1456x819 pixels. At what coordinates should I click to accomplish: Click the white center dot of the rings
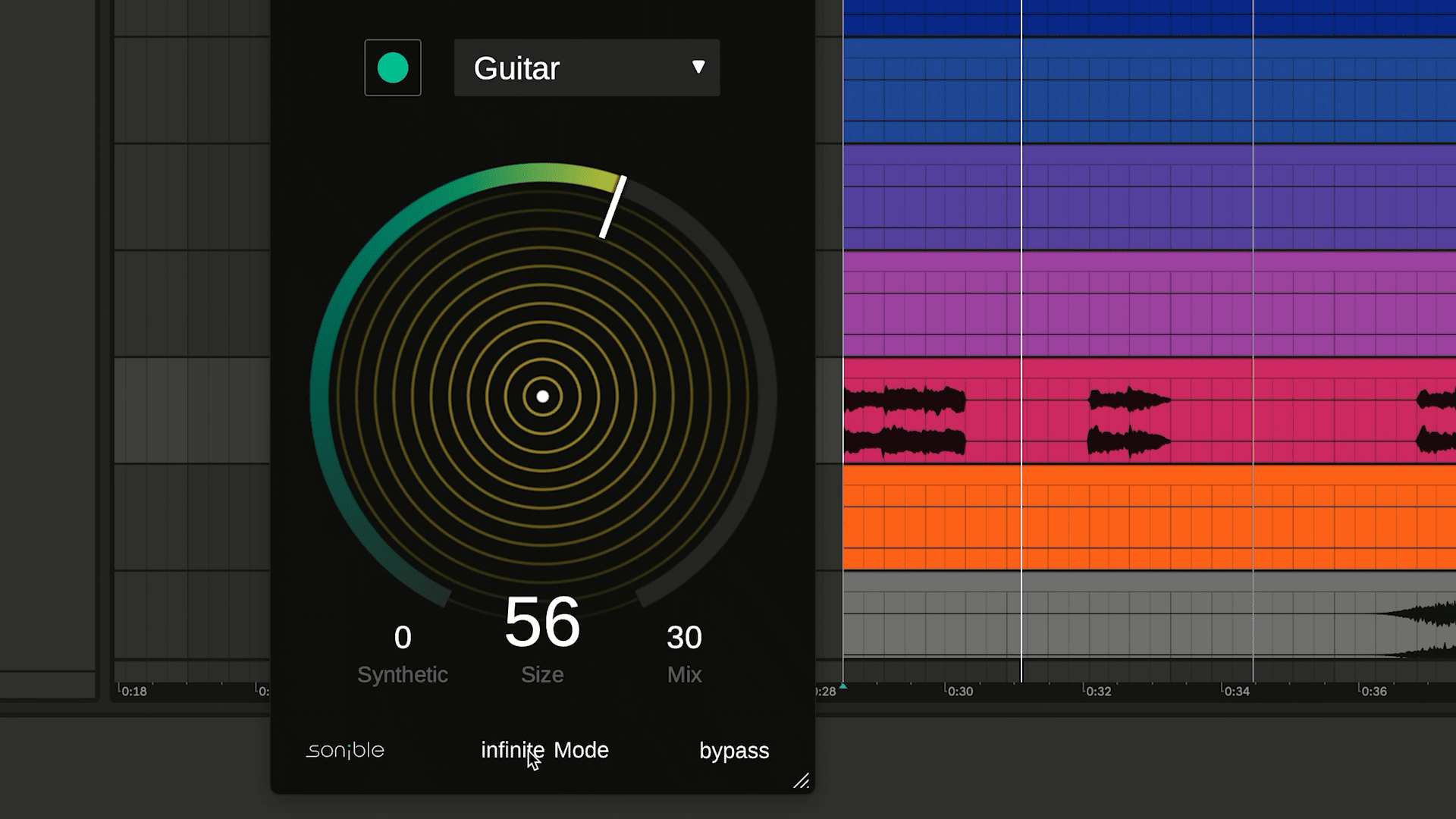[542, 397]
